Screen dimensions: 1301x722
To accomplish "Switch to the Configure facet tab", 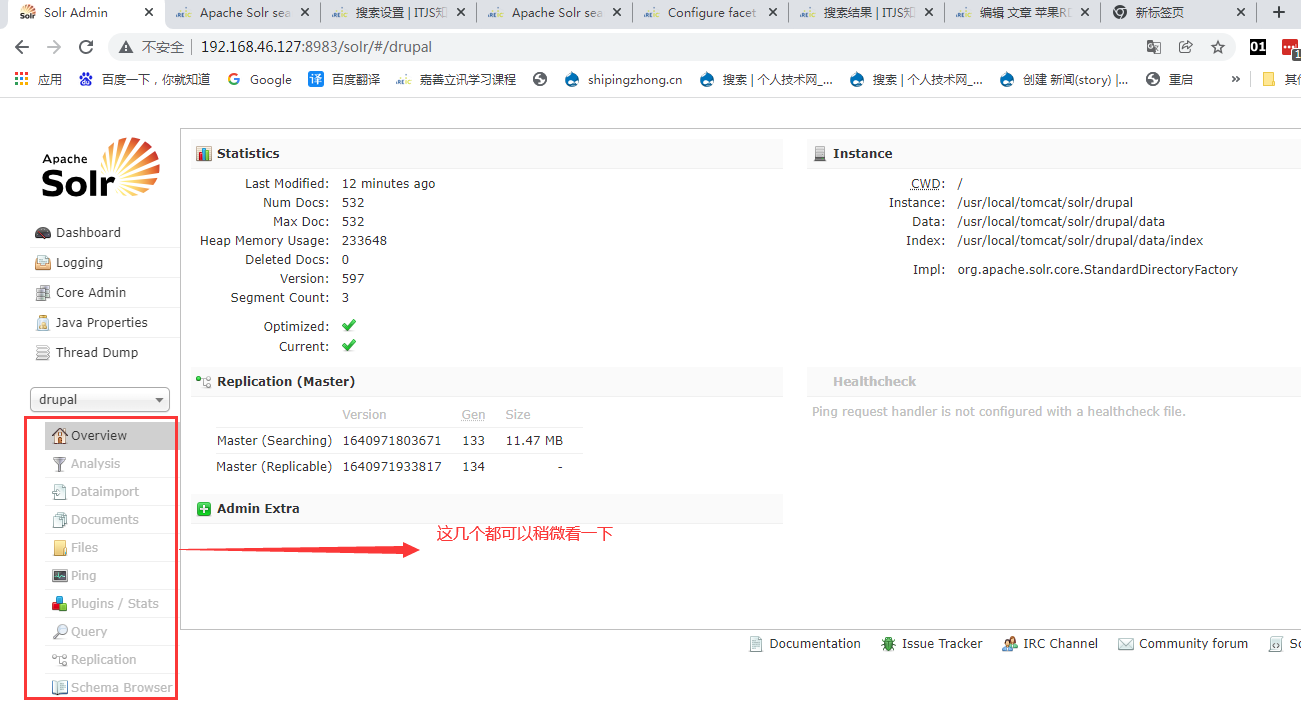I will coord(710,13).
